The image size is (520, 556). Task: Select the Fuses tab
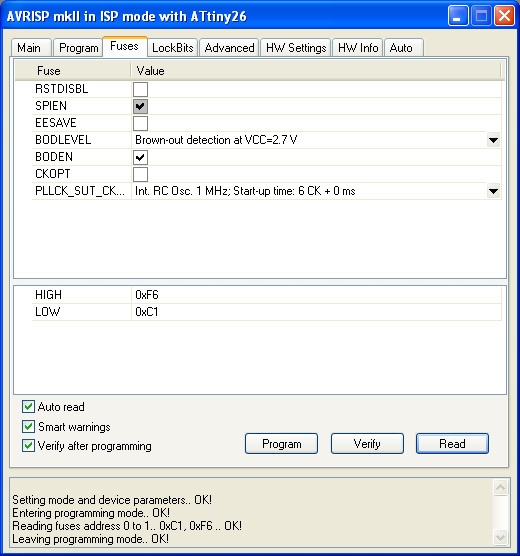[x=125, y=46]
